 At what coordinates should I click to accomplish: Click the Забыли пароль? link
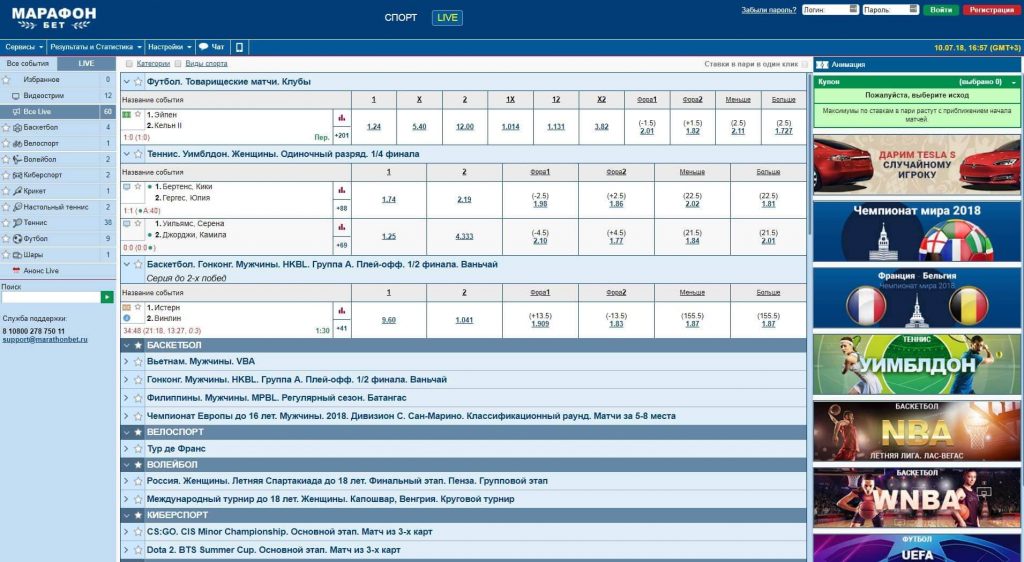tap(768, 10)
